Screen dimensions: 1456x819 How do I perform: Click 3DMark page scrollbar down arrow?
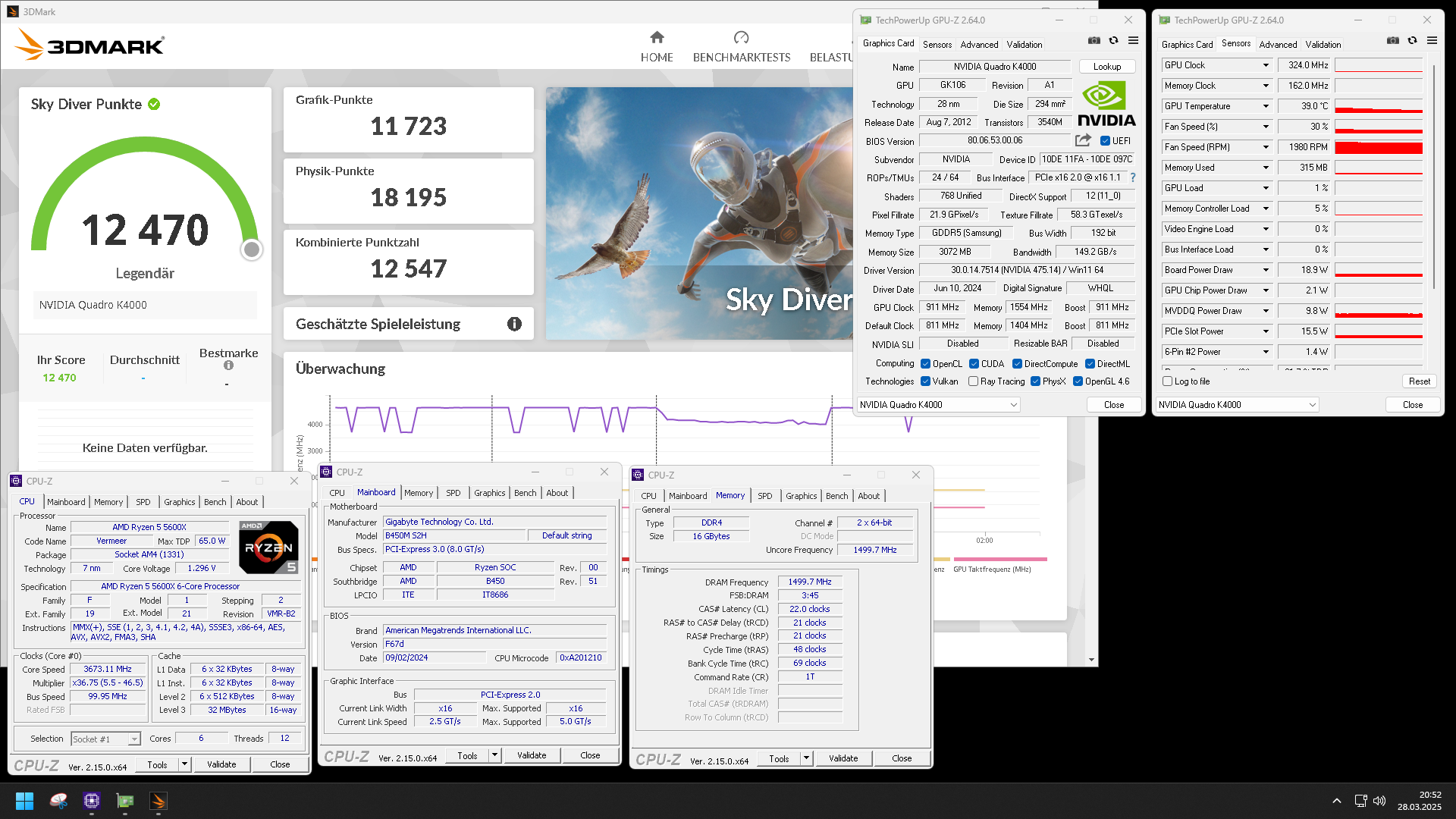(1091, 660)
